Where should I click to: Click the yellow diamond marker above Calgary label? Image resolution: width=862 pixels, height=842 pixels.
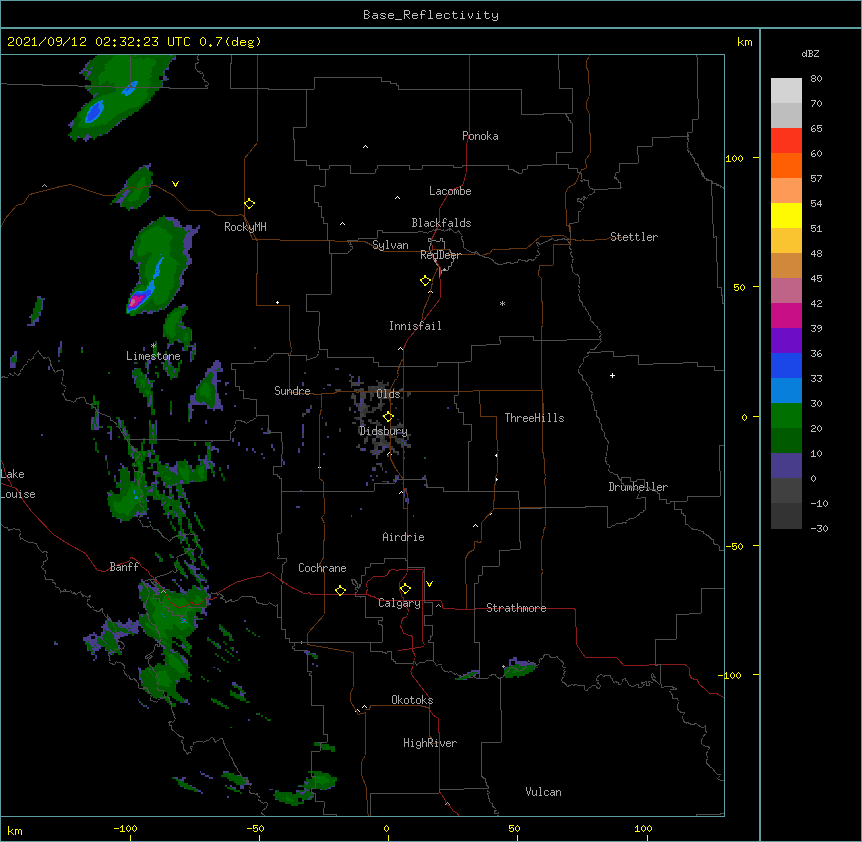pos(405,589)
